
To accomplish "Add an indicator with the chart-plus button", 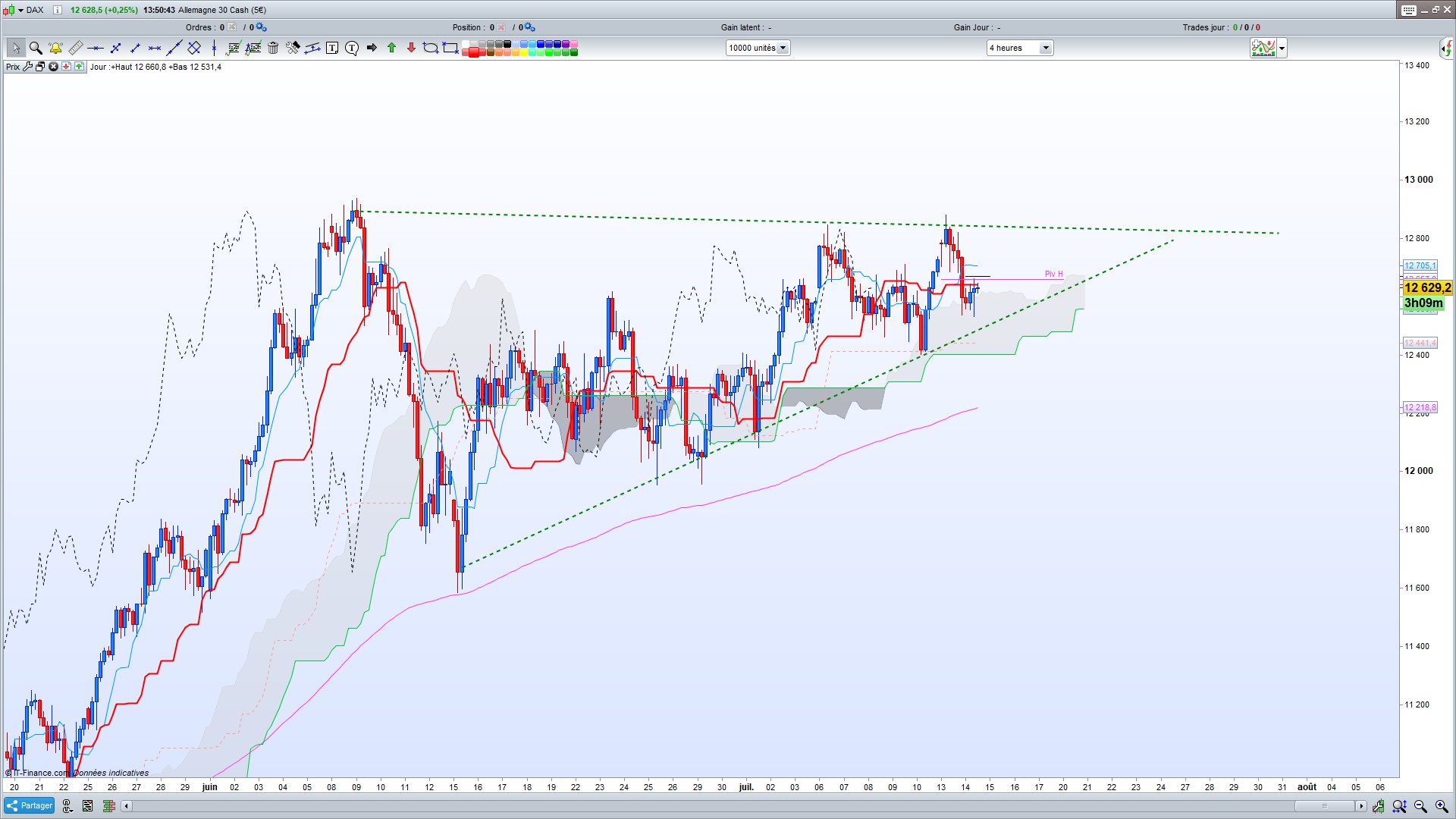I will pos(1263,49).
